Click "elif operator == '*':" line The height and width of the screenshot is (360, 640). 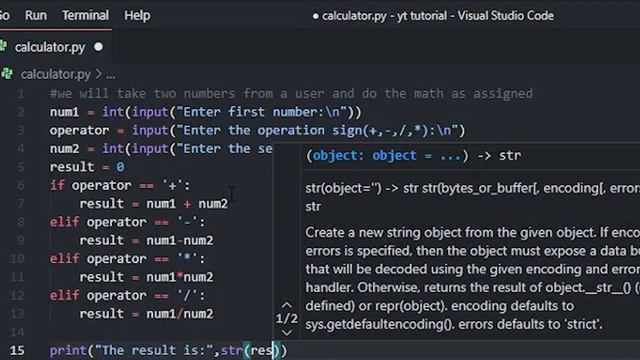[127, 259]
